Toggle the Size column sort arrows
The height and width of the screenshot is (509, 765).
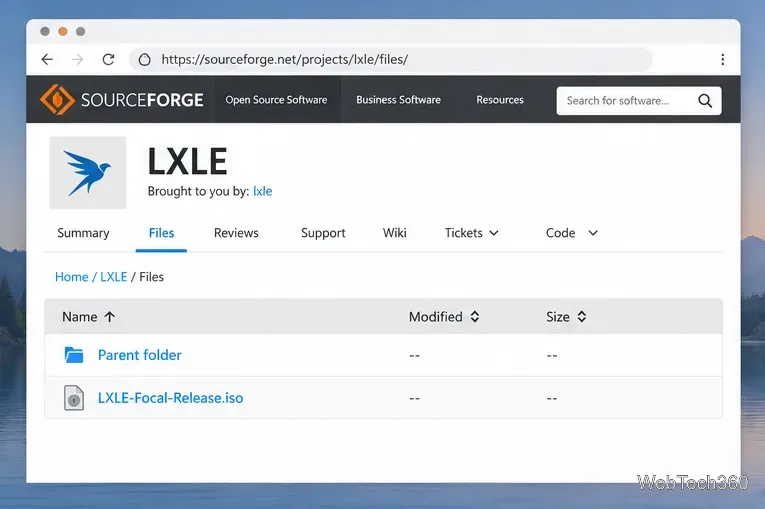point(582,317)
